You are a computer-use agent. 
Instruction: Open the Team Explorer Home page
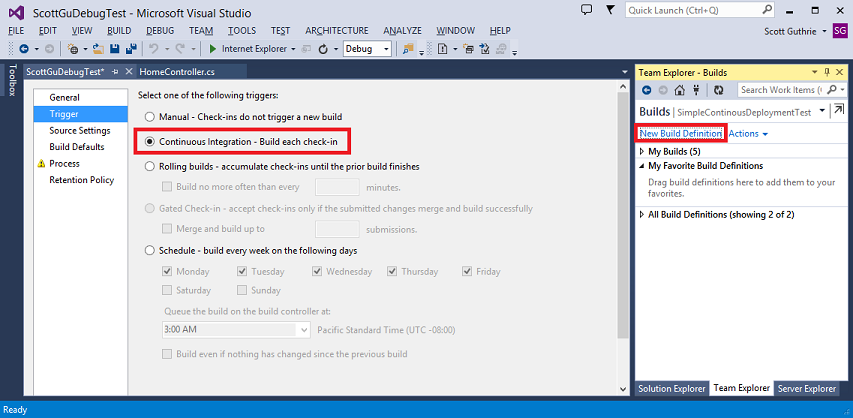click(x=679, y=90)
